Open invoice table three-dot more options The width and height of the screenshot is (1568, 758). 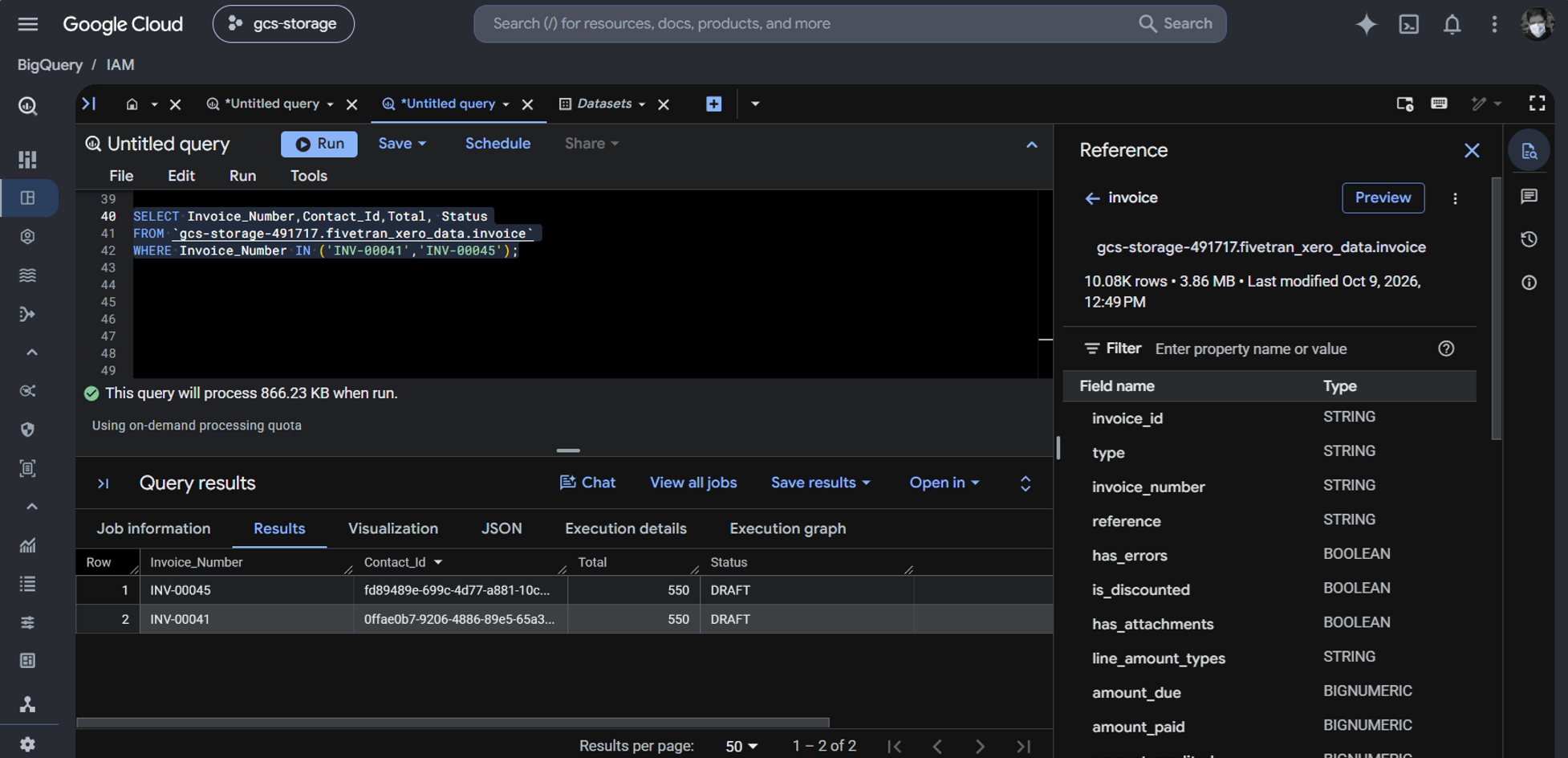pyautogui.click(x=1455, y=198)
